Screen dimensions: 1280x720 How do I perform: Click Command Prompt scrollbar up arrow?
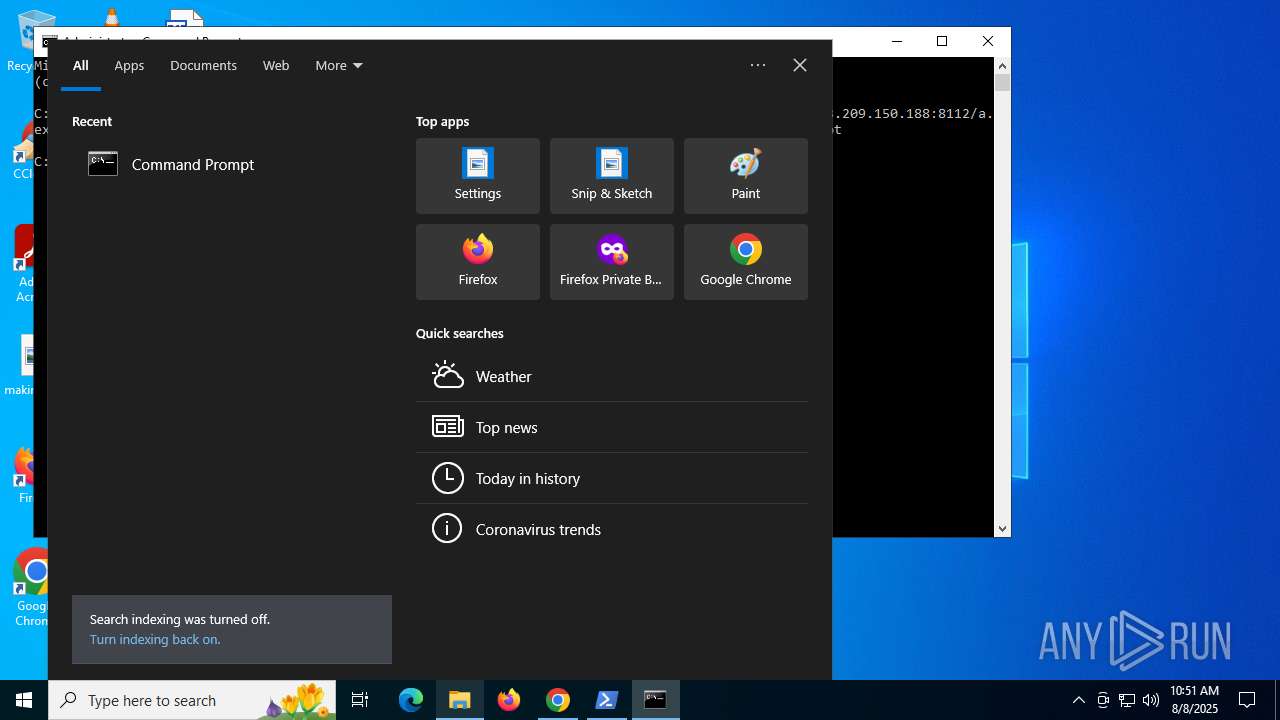(x=1002, y=65)
